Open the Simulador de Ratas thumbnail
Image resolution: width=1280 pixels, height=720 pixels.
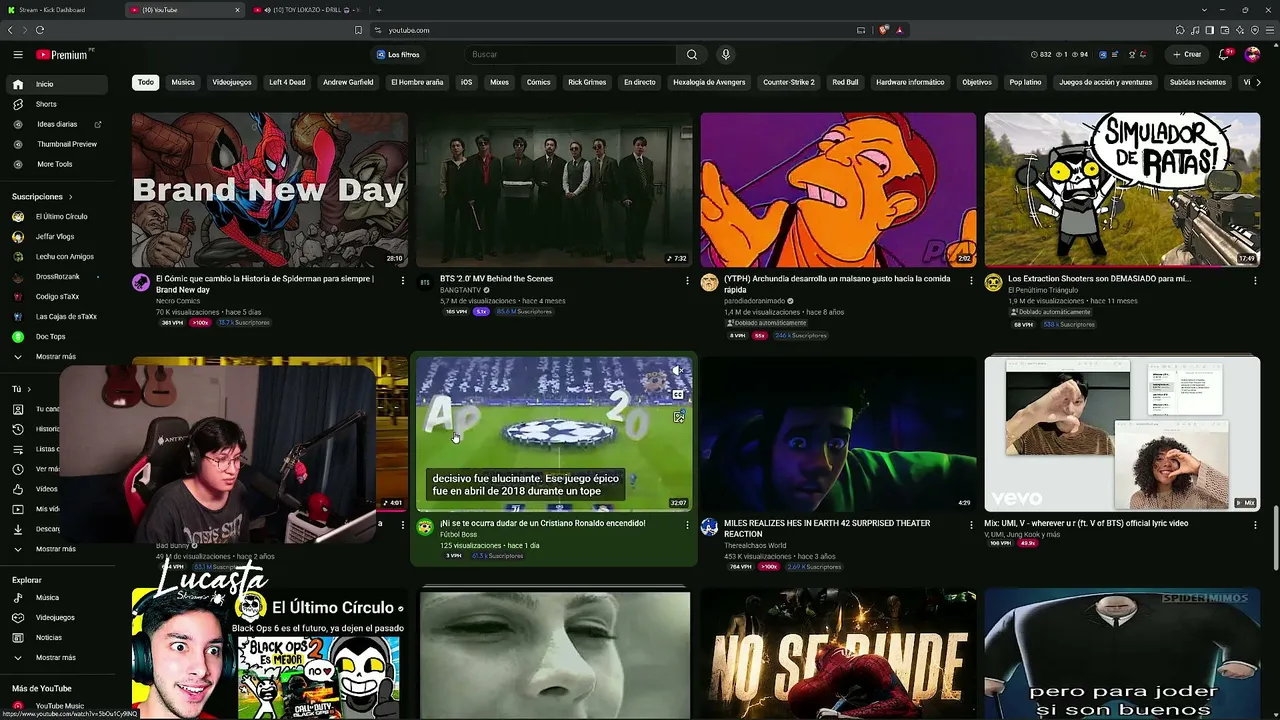coord(1122,190)
